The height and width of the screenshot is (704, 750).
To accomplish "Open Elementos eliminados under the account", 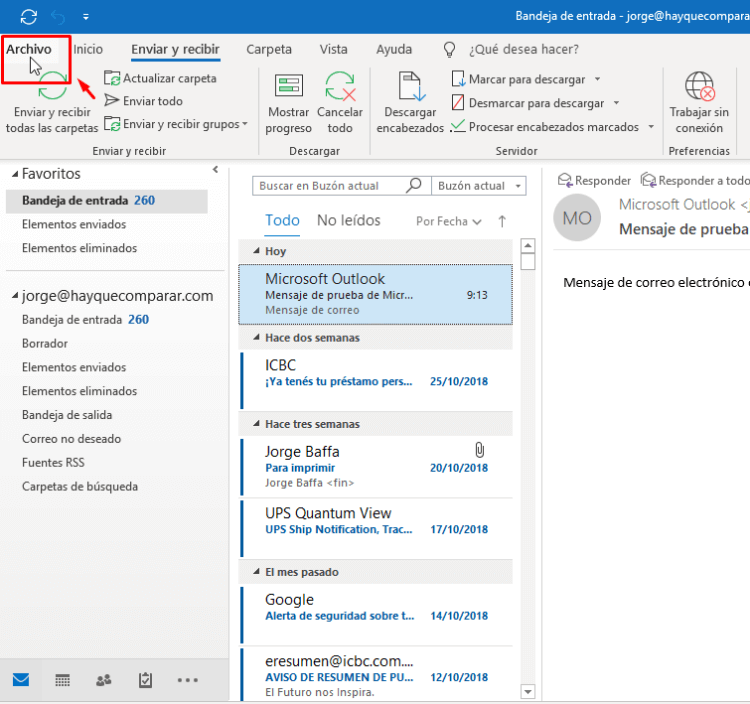I will click(79, 391).
